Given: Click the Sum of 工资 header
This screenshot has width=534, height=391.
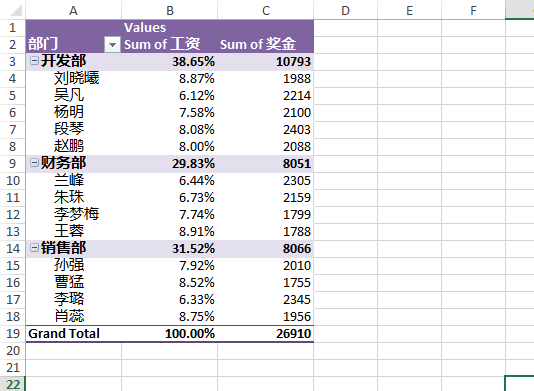Looking at the screenshot, I should pos(170,45).
